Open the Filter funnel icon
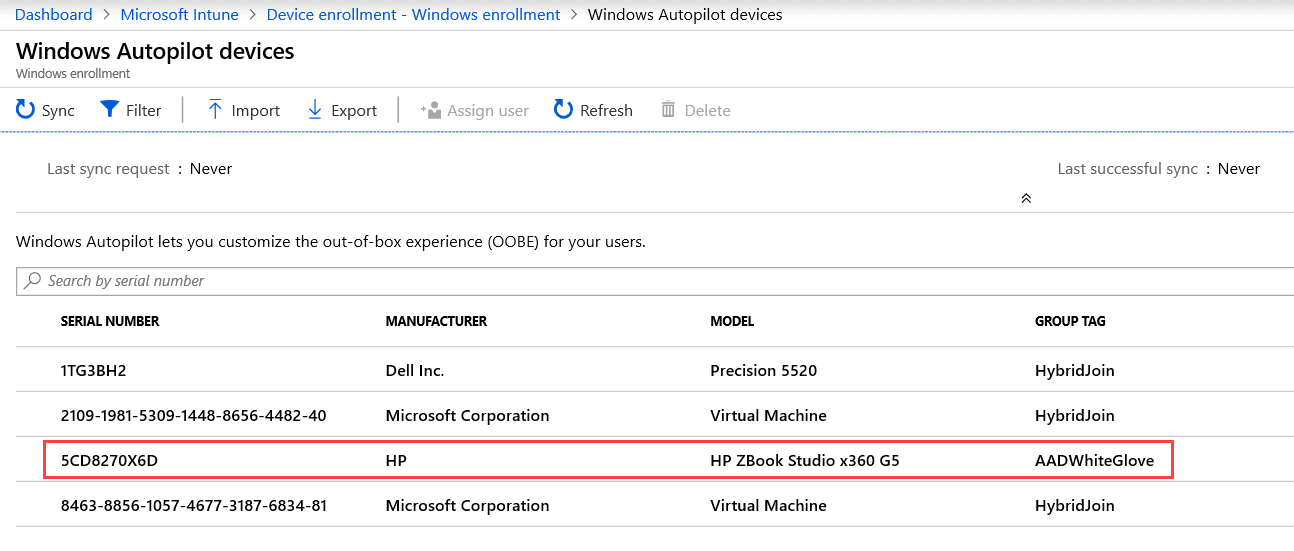Screen dimensions: 1294x551 click(x=110, y=109)
